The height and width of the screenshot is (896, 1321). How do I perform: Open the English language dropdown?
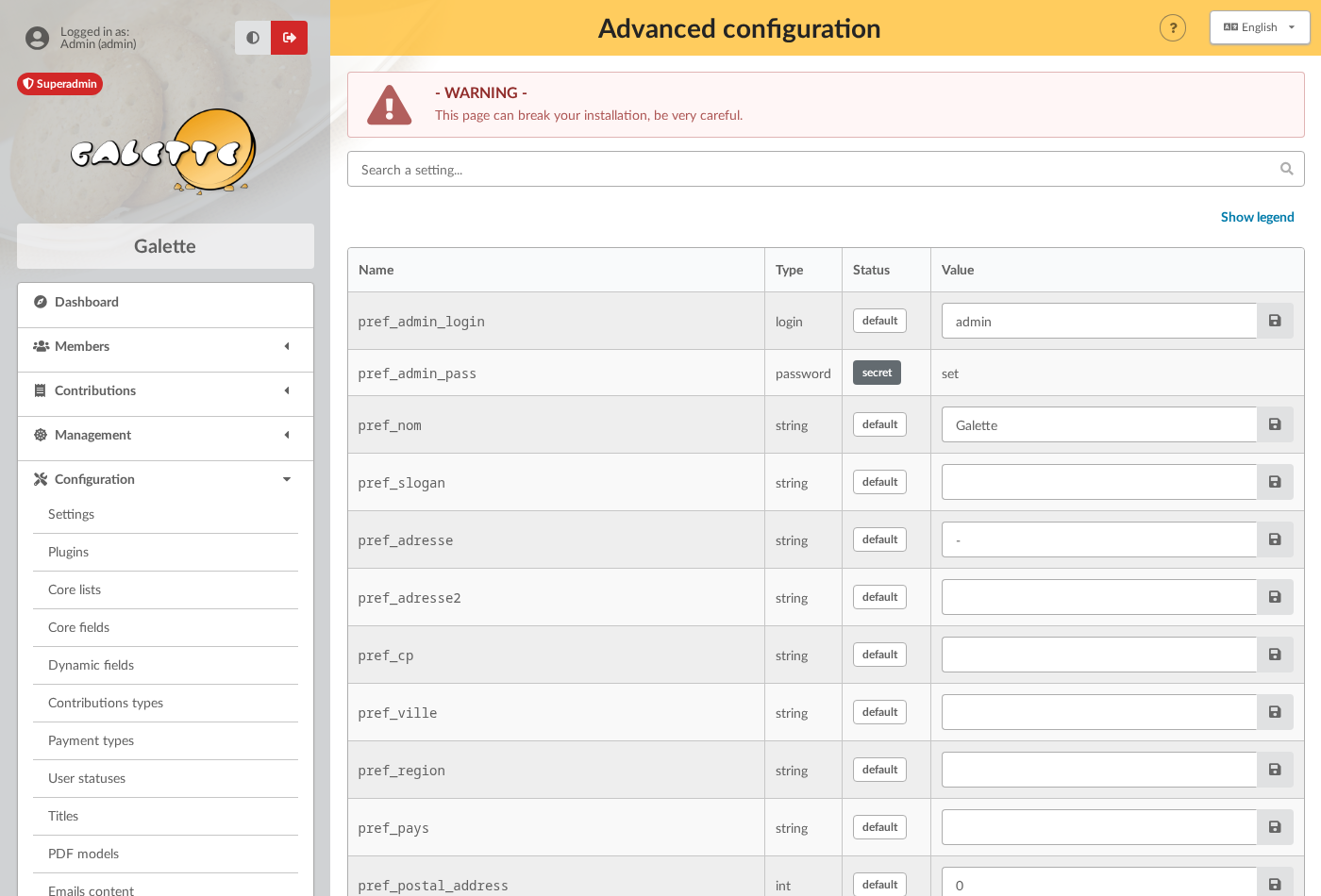pos(1260,27)
